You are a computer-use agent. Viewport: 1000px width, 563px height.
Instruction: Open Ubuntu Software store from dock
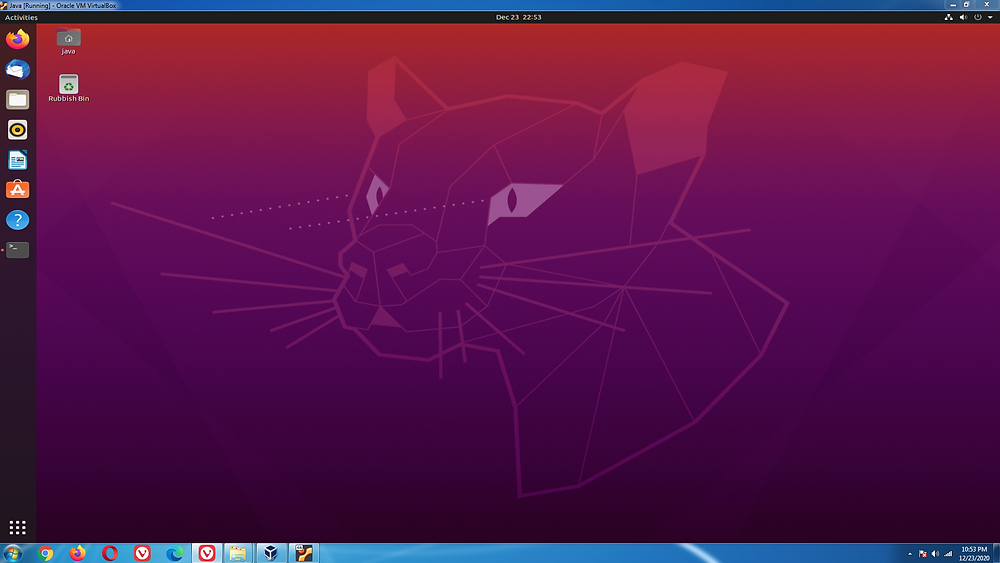coord(17,189)
